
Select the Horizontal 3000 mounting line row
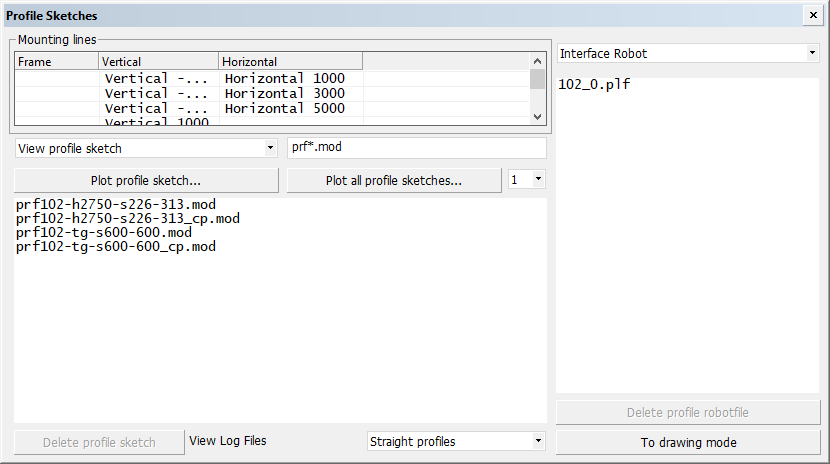tap(284, 93)
